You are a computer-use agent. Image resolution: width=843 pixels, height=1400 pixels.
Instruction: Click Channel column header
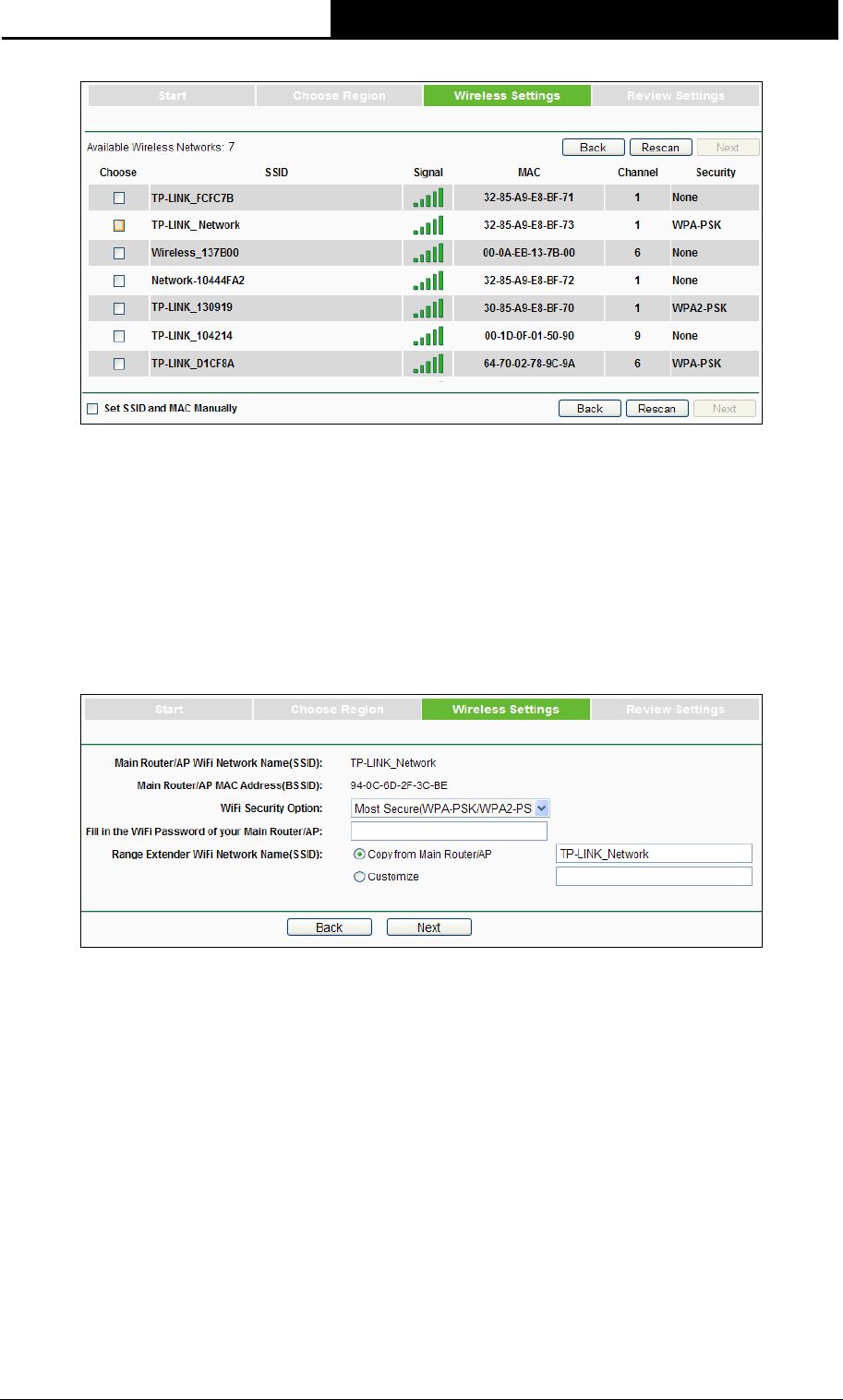(x=638, y=173)
